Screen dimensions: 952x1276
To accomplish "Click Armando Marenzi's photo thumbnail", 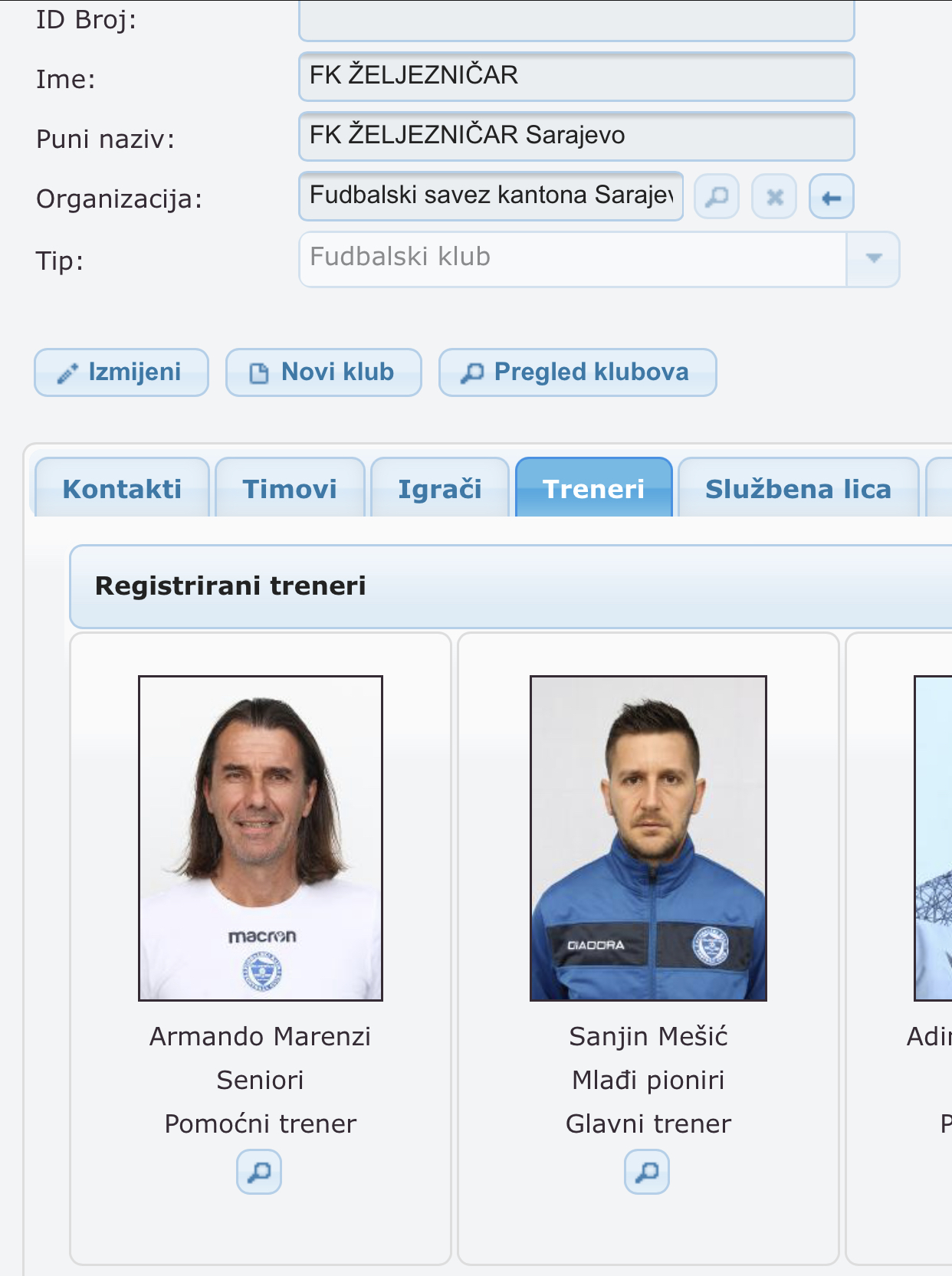I will [x=261, y=838].
